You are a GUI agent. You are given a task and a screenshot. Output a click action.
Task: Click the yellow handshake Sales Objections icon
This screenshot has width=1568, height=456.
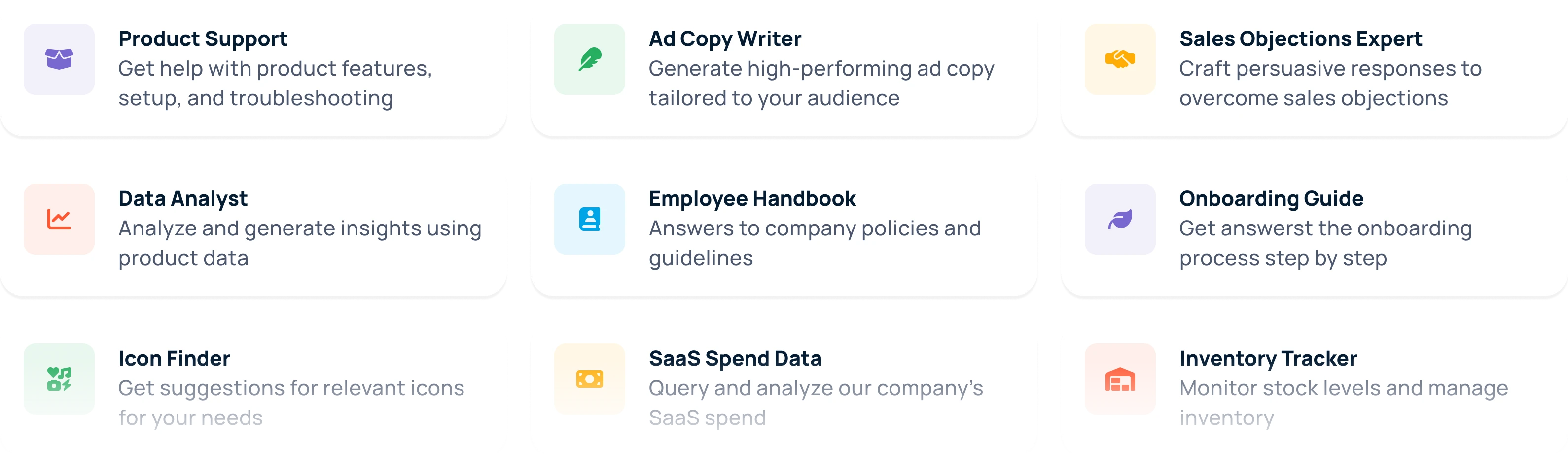coord(1120,59)
